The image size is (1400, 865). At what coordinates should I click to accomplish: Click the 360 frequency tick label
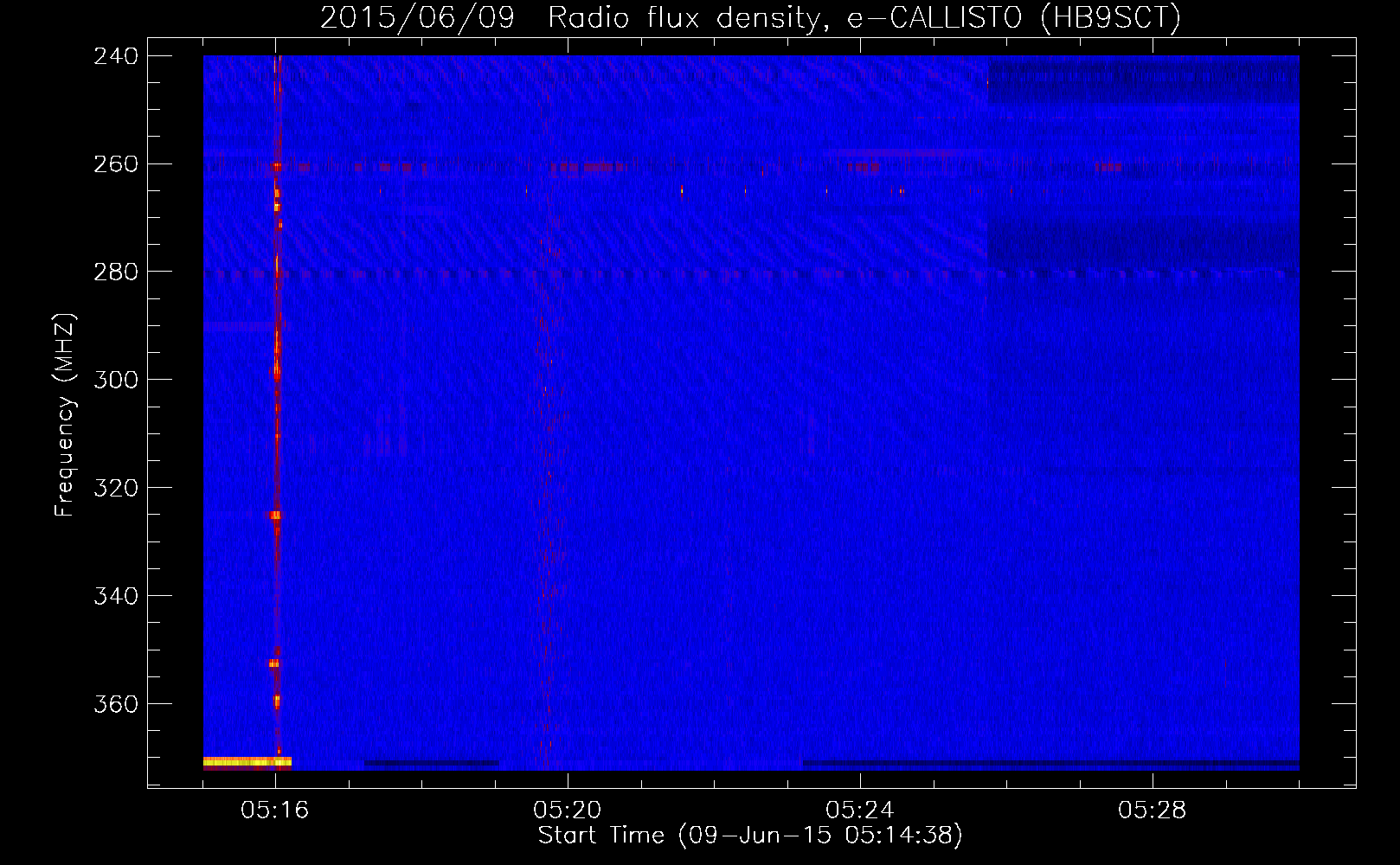pos(116,705)
